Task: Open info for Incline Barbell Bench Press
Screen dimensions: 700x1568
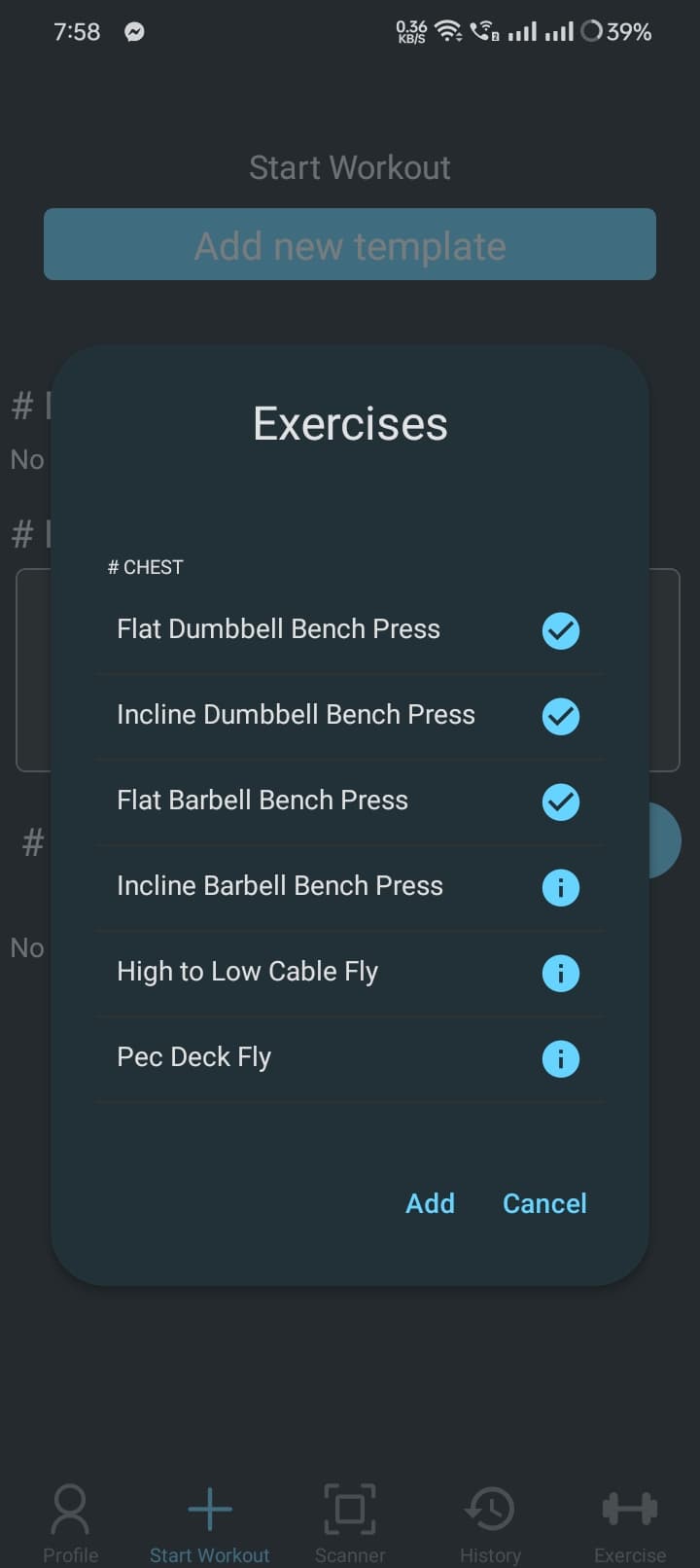Action: [561, 887]
